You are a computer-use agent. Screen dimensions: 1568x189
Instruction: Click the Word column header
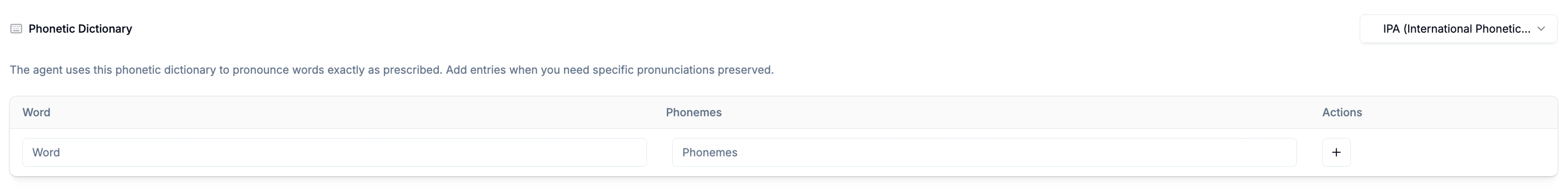pyautogui.click(x=37, y=112)
